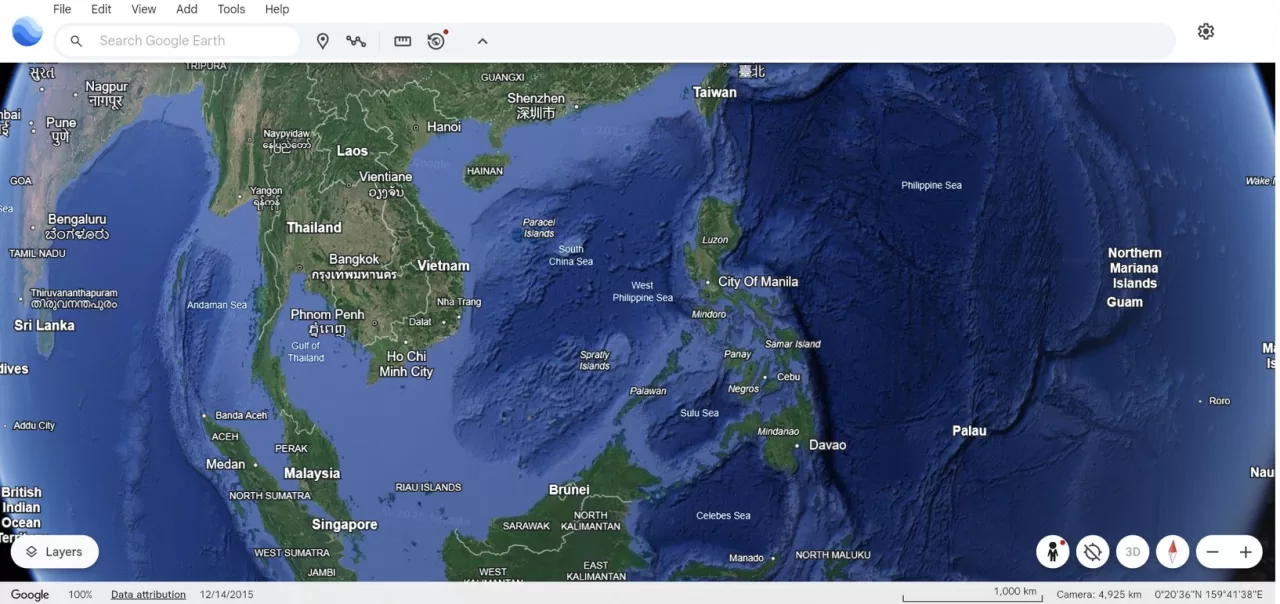Click the compass to reset north
This screenshot has height=604, width=1280.
point(1172,551)
